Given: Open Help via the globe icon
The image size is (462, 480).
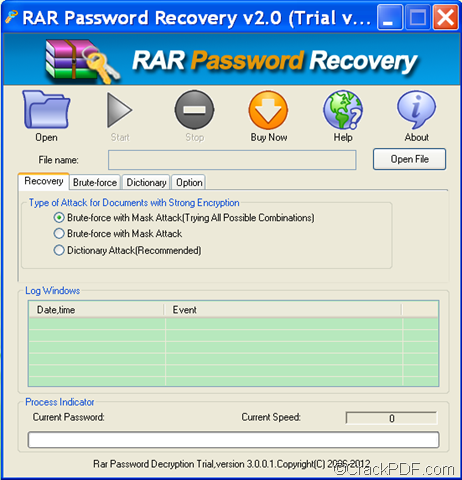Looking at the screenshot, I should click(343, 110).
